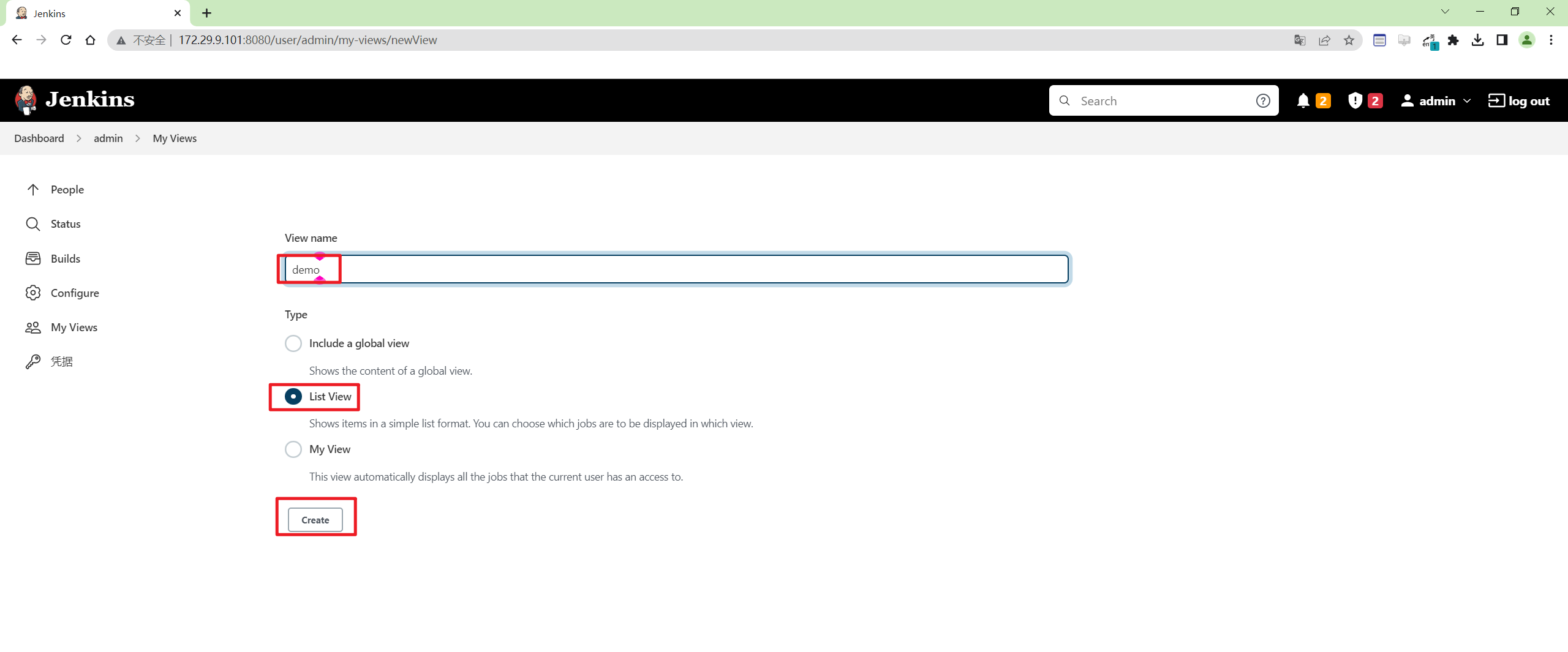Click the search help question mark icon
Image resolution: width=1568 pixels, height=652 pixels.
tap(1263, 101)
